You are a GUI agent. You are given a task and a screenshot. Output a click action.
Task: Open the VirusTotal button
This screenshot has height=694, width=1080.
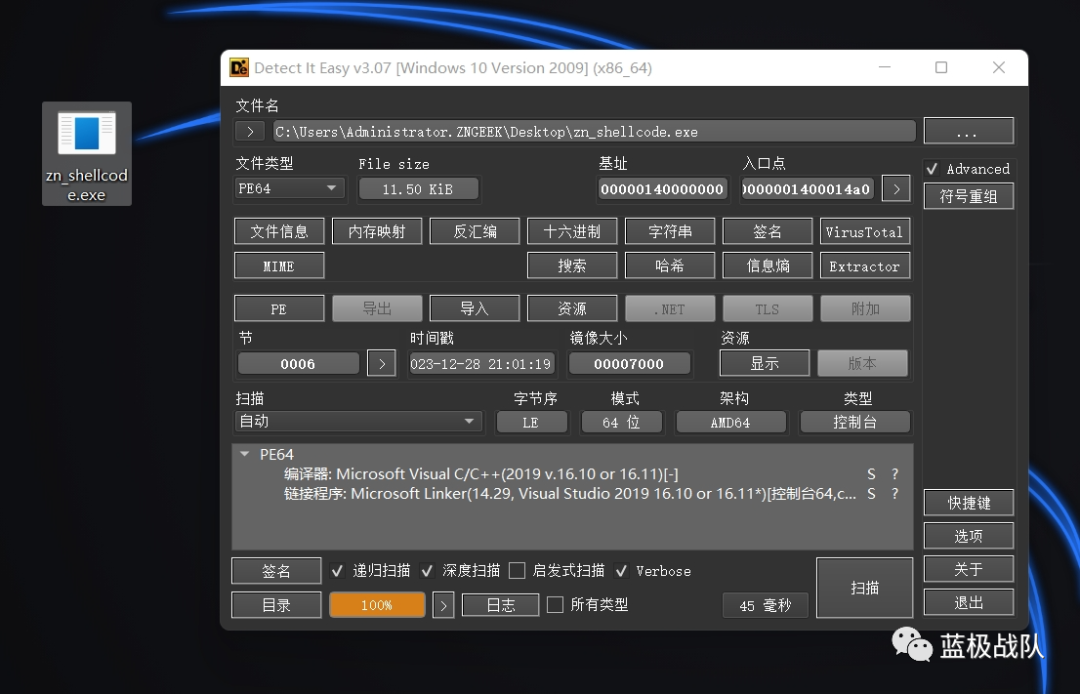[865, 231]
